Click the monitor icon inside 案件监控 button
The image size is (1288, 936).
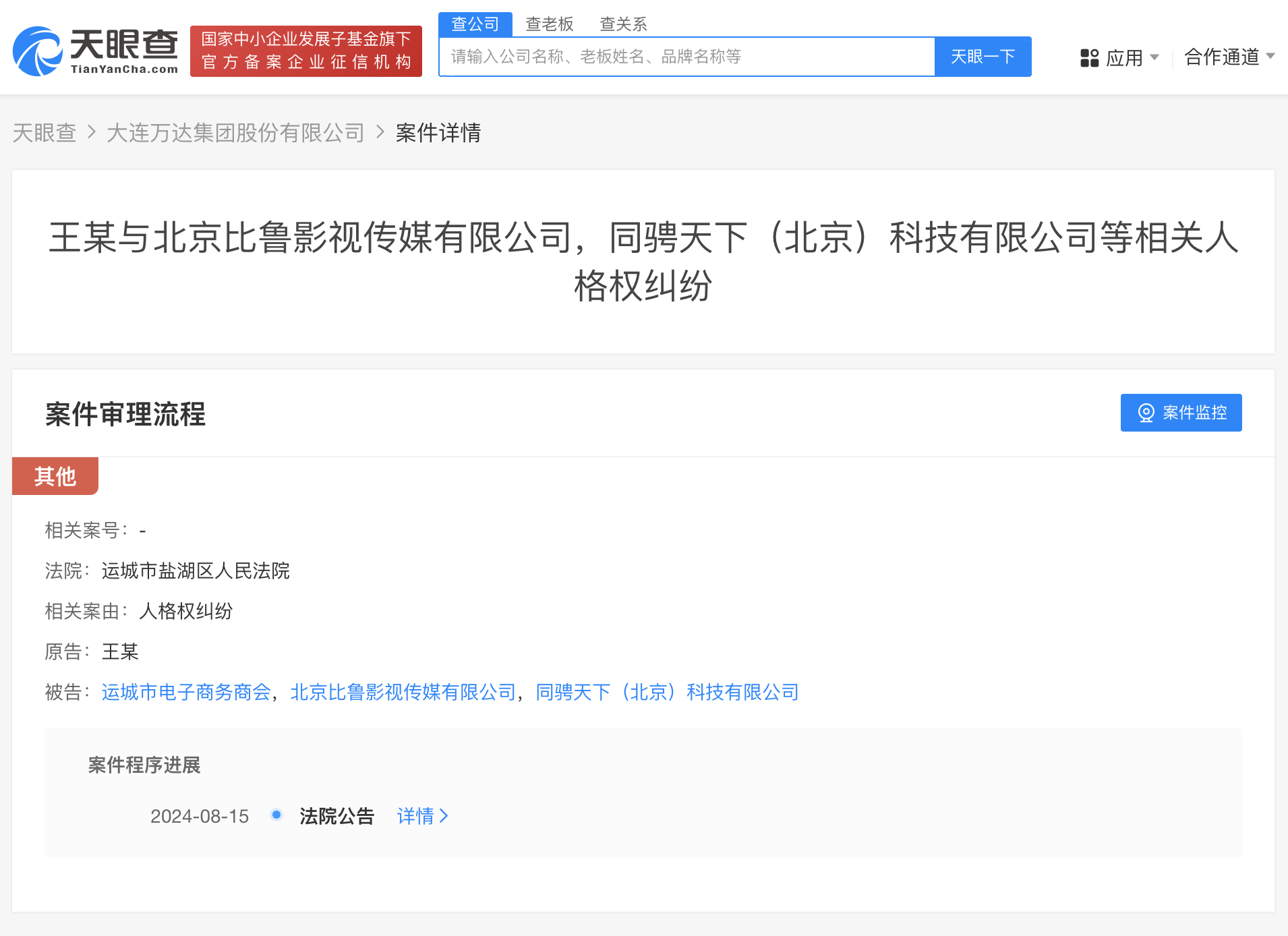pyautogui.click(x=1145, y=413)
